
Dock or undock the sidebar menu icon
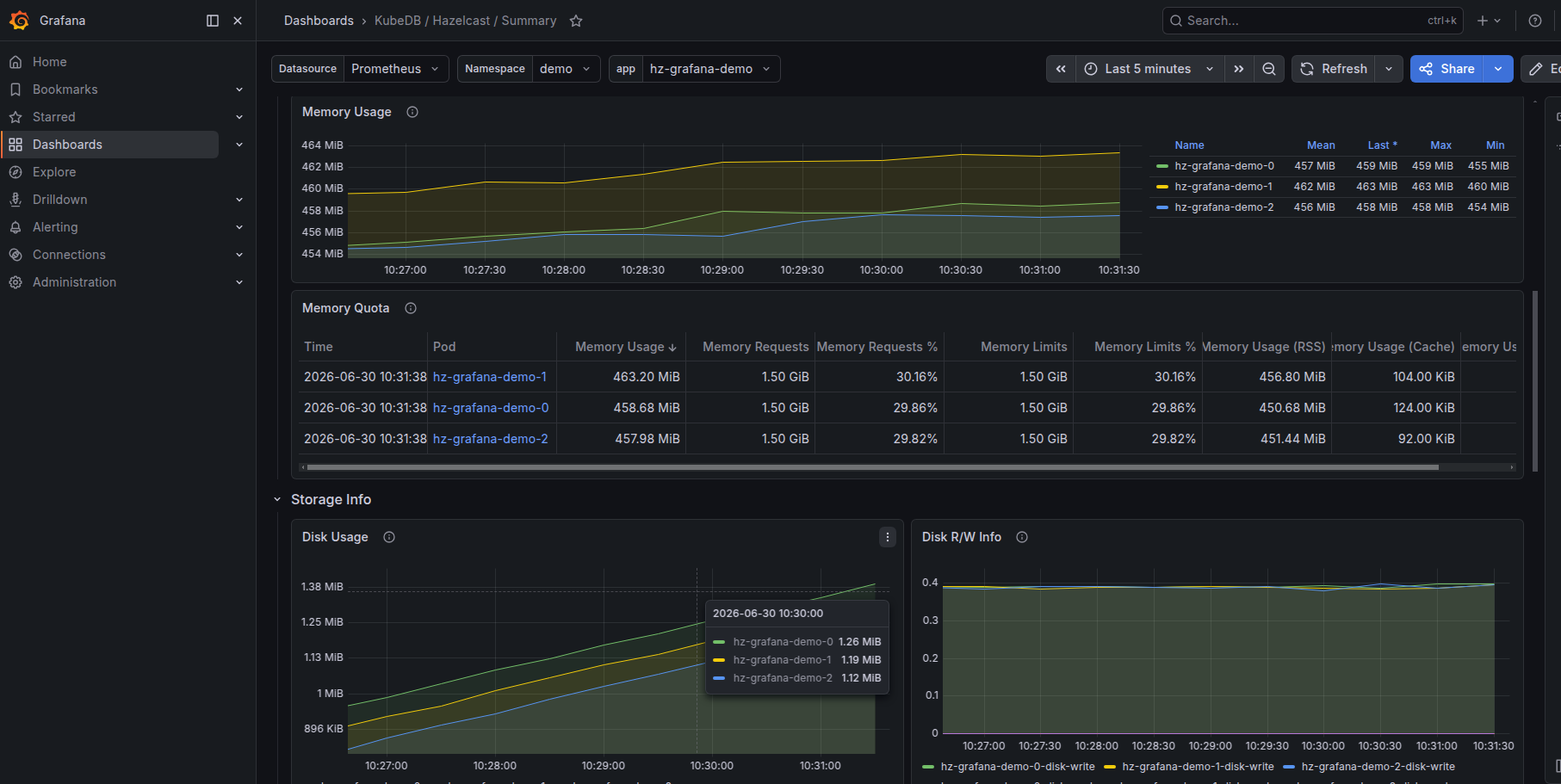(213, 21)
